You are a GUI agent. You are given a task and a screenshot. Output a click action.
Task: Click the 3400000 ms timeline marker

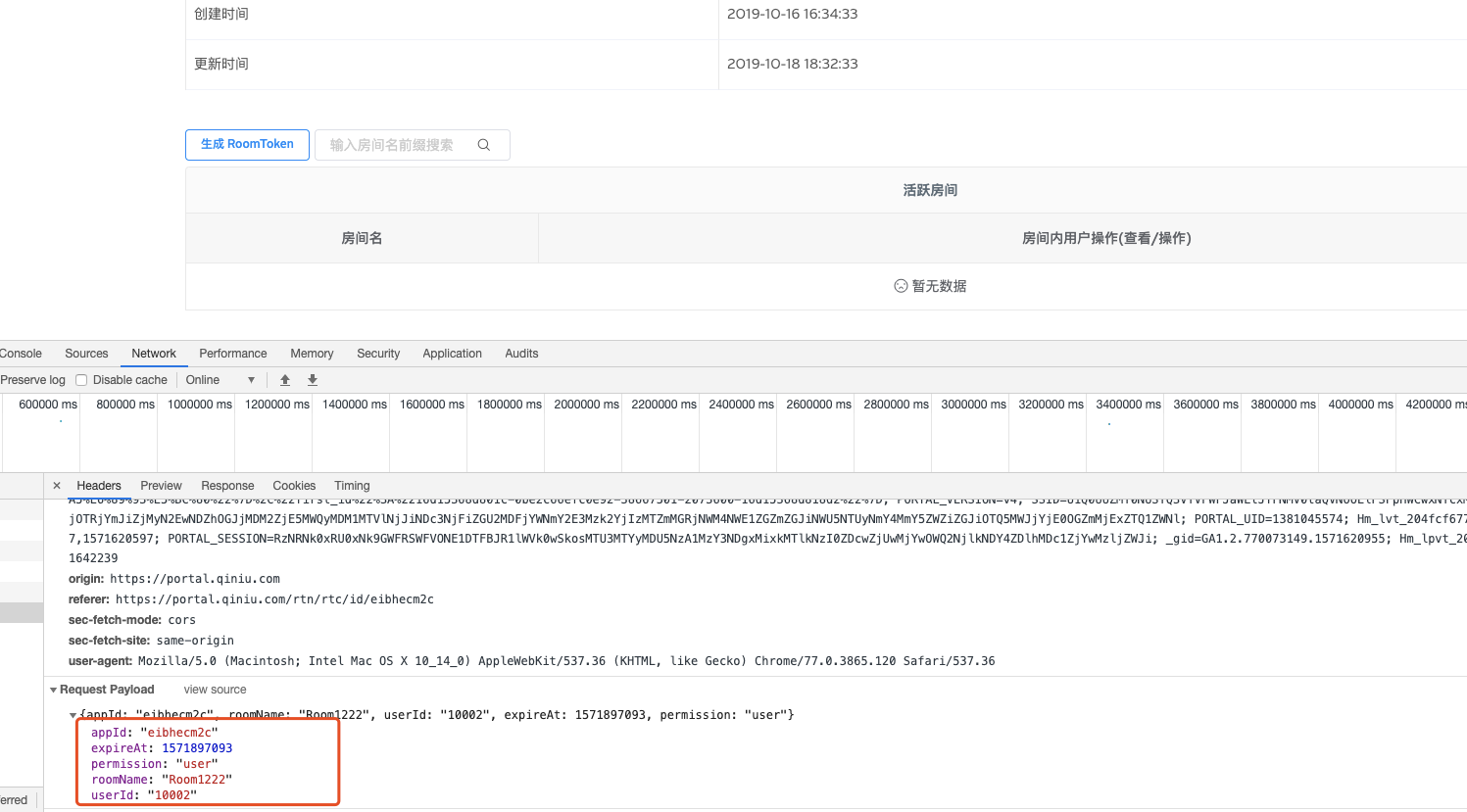point(1128,405)
